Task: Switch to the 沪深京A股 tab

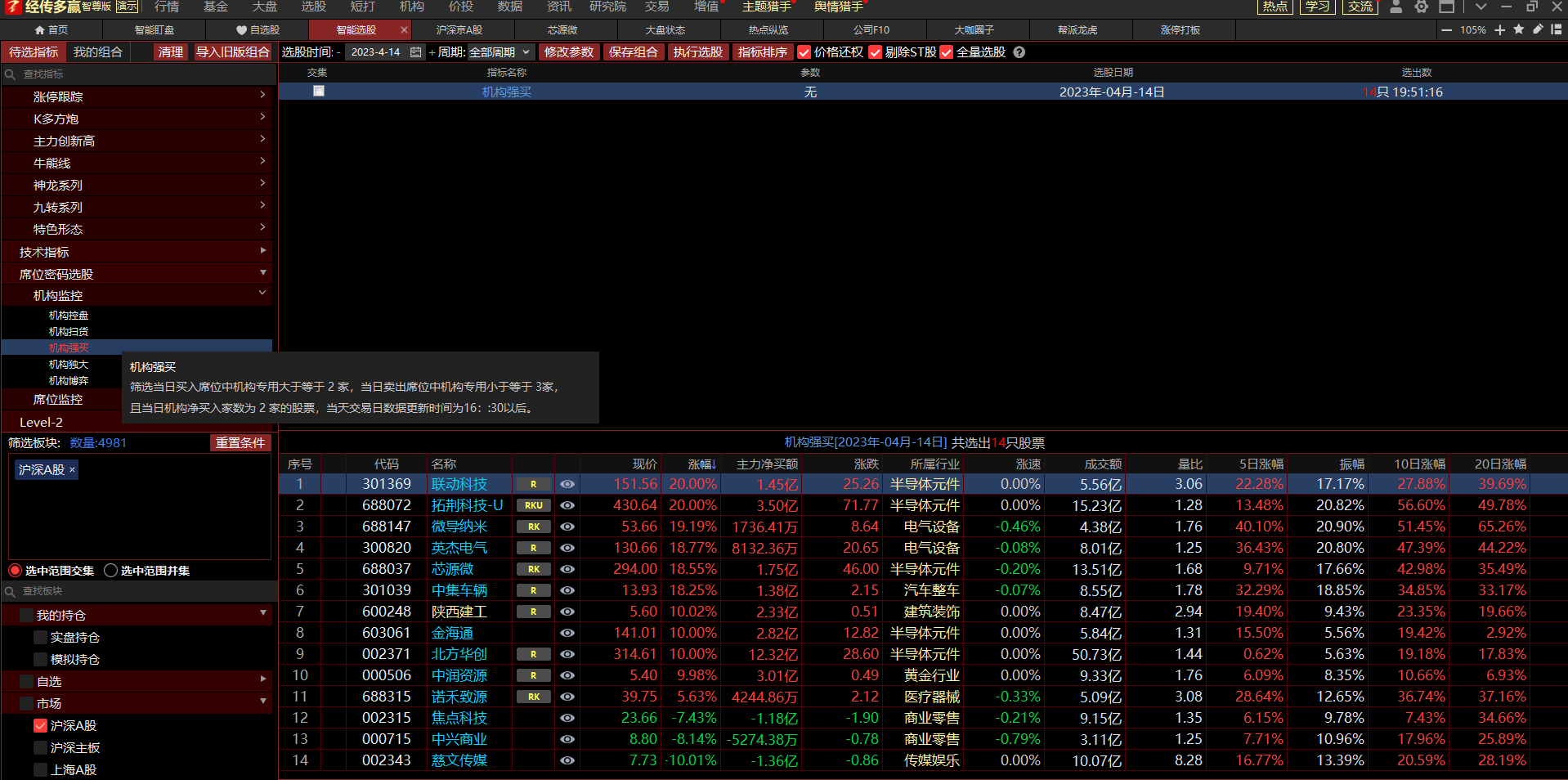Action: [x=459, y=29]
